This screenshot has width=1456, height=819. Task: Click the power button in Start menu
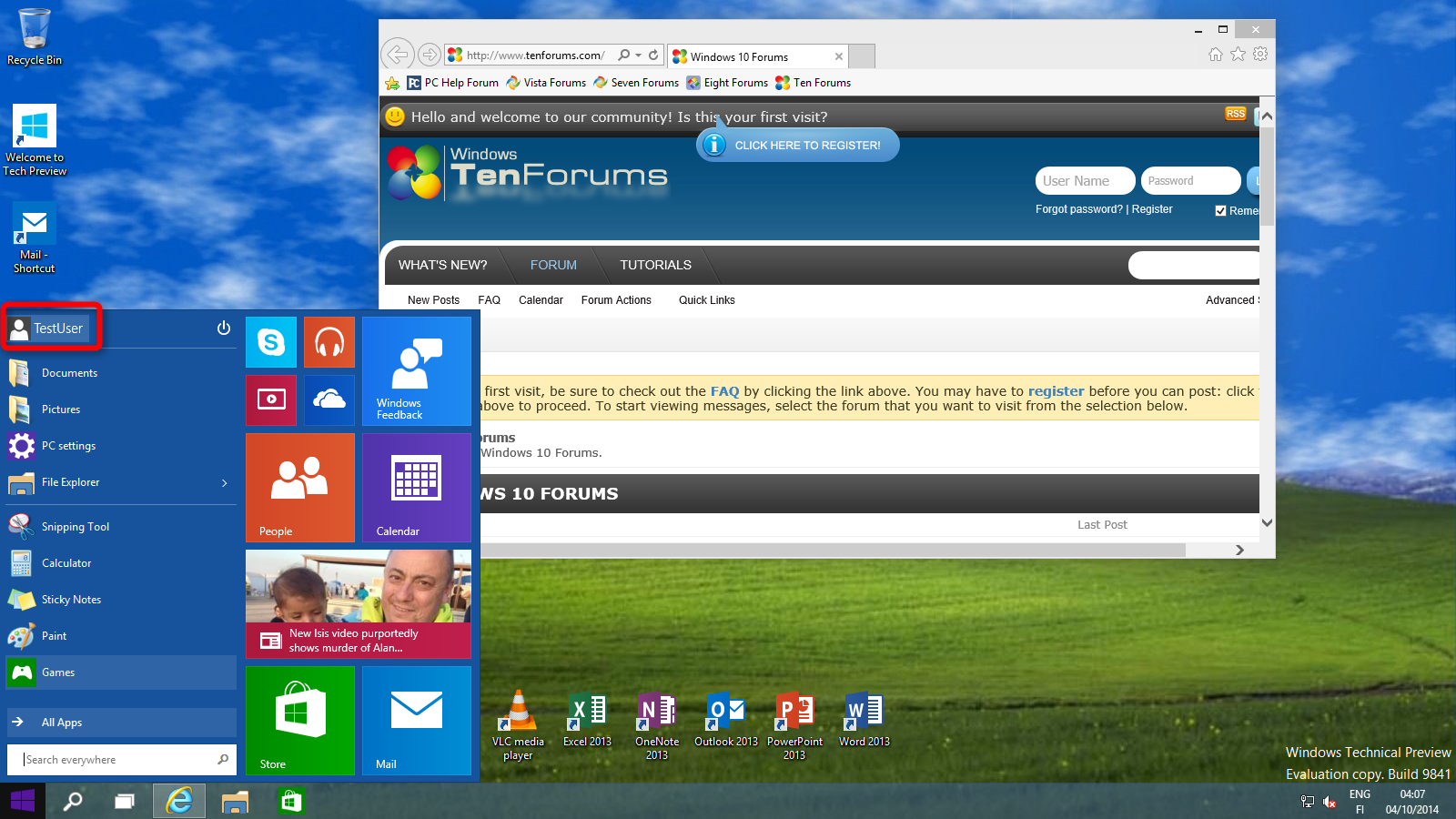(224, 328)
